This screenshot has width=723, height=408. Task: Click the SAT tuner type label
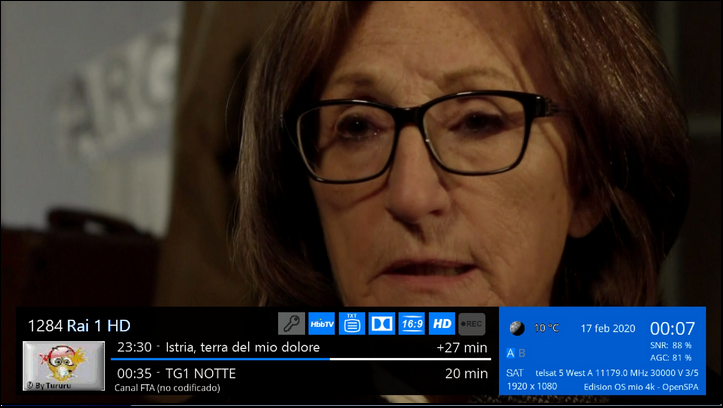click(515, 373)
